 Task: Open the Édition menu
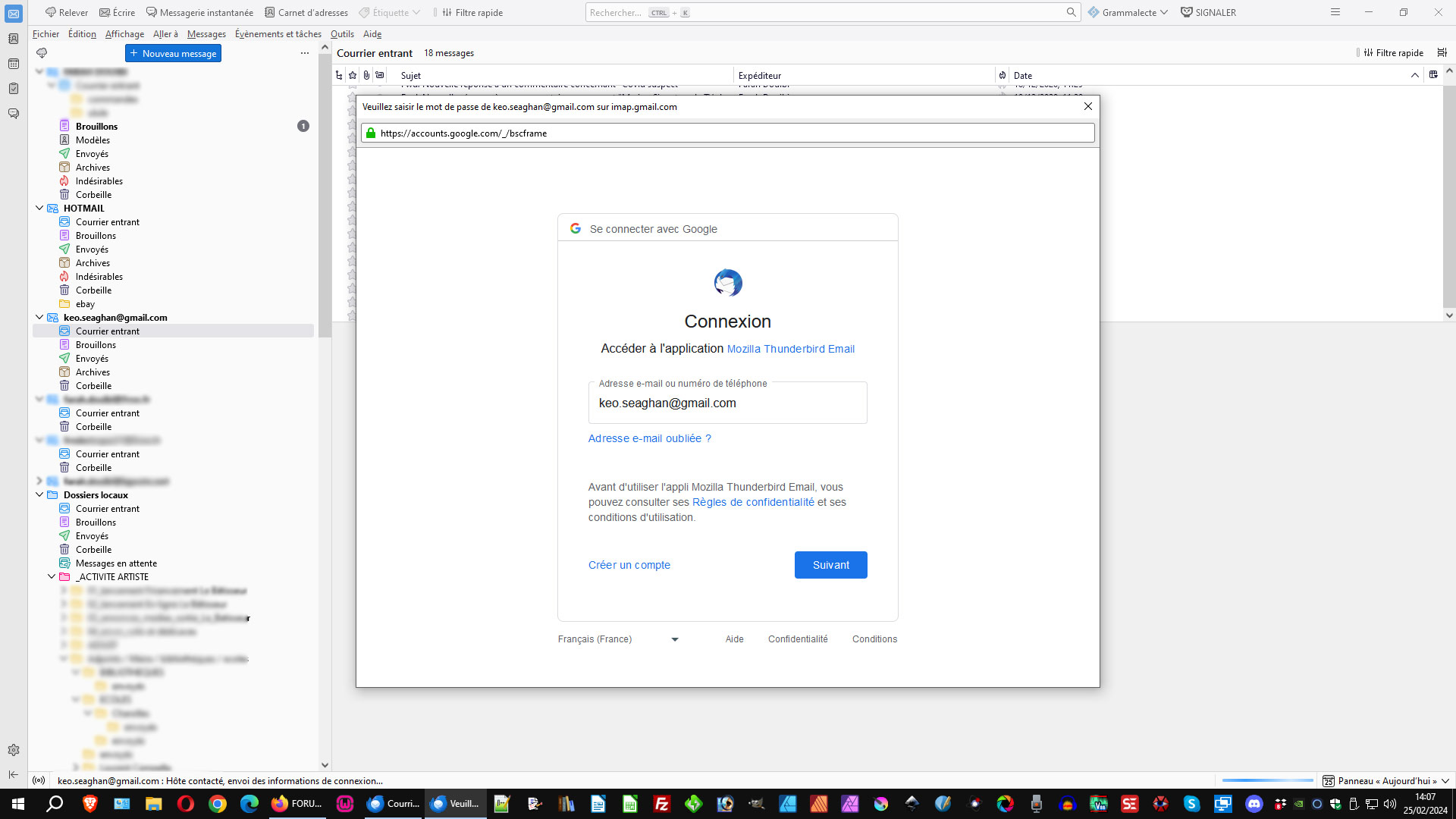coord(82,34)
